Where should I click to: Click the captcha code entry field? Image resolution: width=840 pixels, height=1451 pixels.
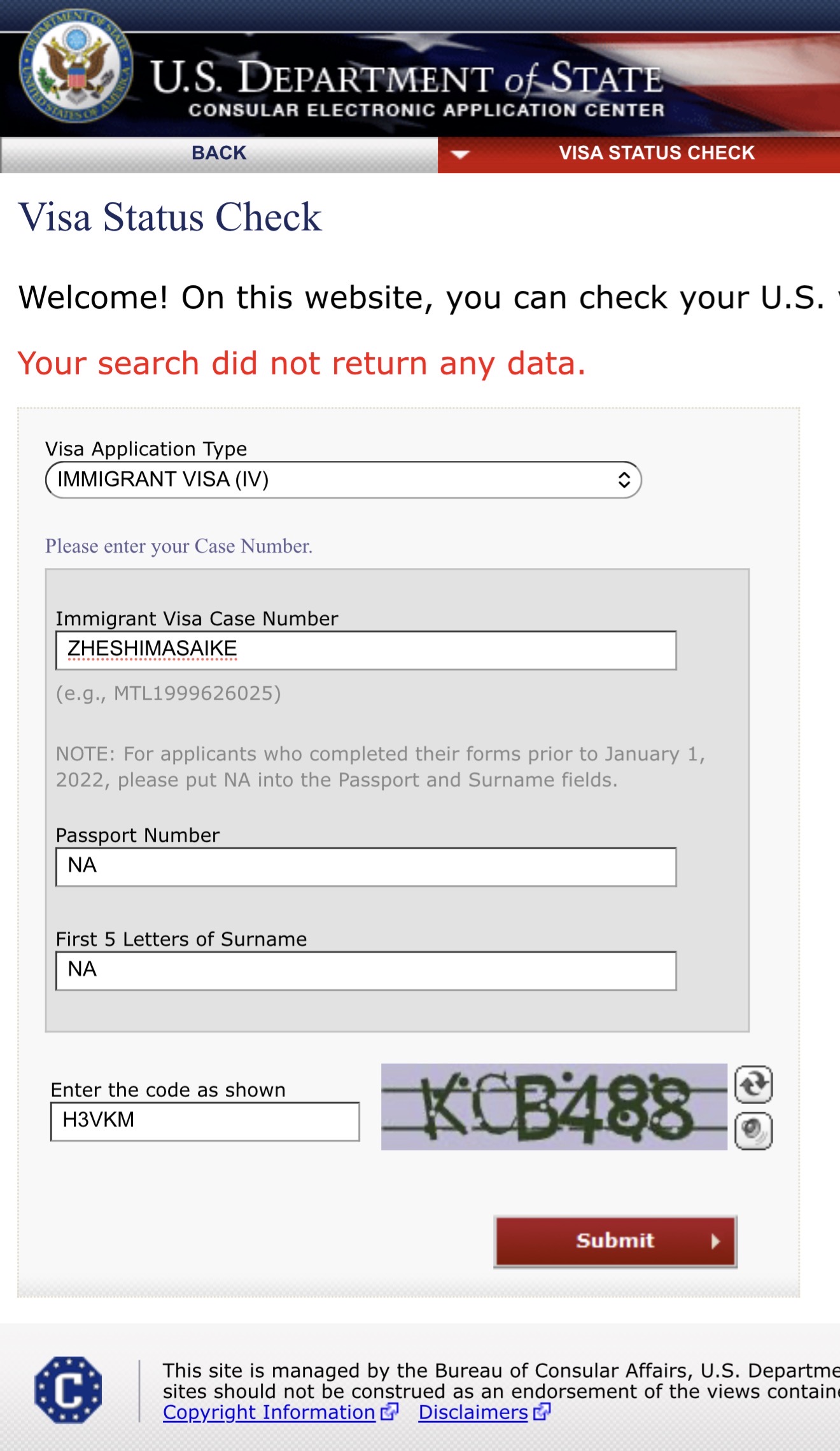click(x=205, y=1121)
